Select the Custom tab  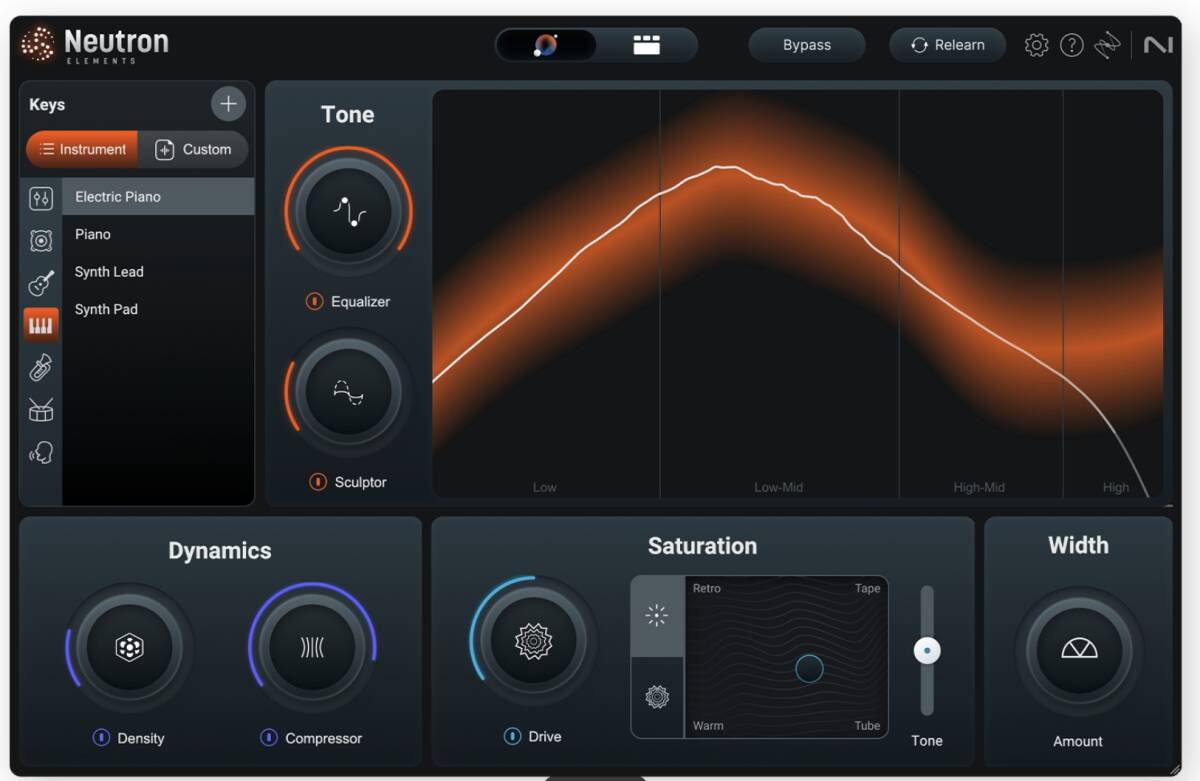[x=193, y=149]
